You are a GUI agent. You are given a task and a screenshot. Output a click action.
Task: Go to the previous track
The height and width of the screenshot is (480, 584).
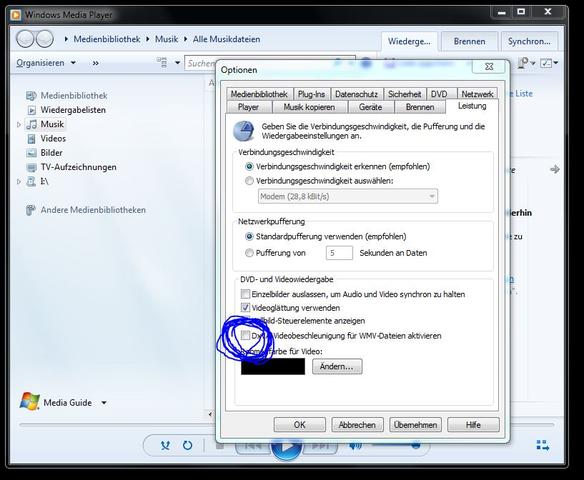(x=253, y=446)
